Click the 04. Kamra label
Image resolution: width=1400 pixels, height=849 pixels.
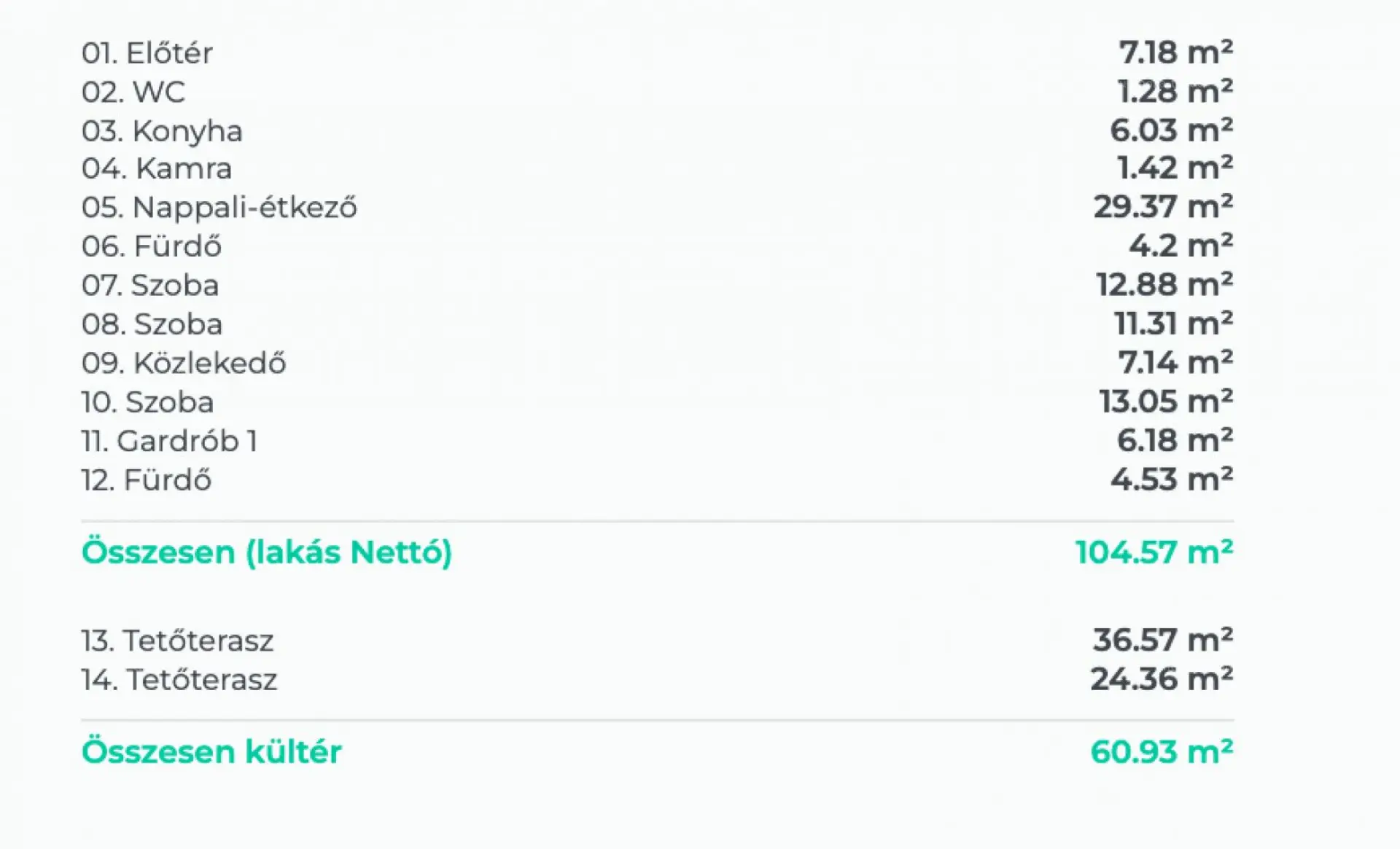(156, 168)
